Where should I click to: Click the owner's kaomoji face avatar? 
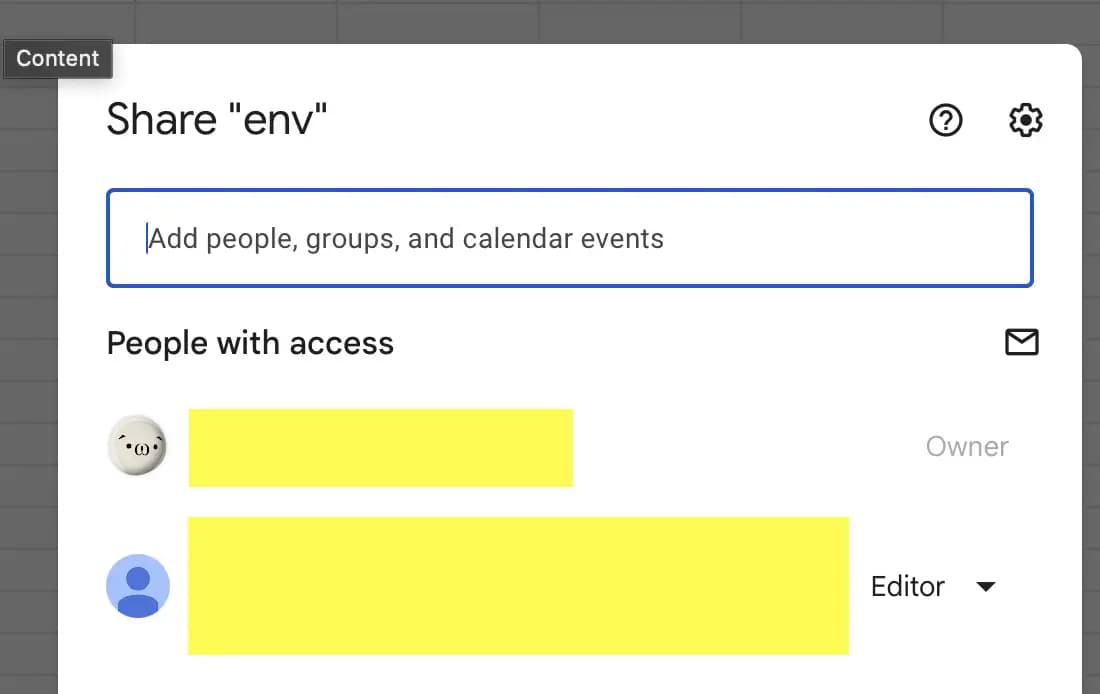(x=137, y=446)
